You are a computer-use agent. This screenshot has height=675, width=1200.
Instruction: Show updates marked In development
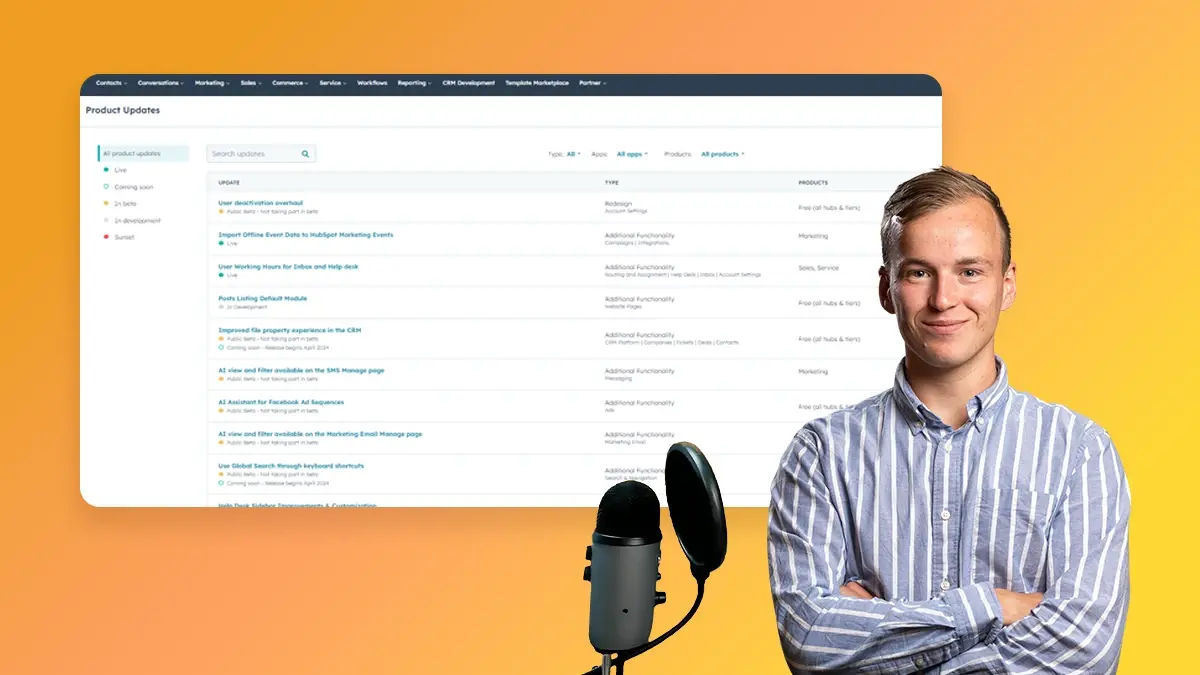coord(137,220)
